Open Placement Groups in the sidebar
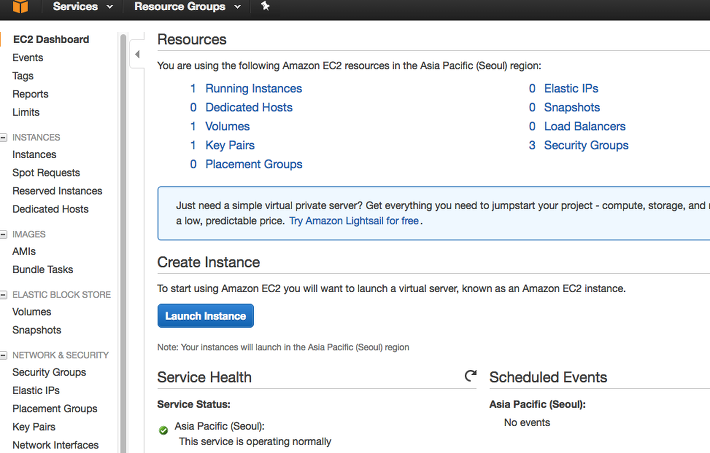Screen dimensions: 710x453 click(x=55, y=409)
